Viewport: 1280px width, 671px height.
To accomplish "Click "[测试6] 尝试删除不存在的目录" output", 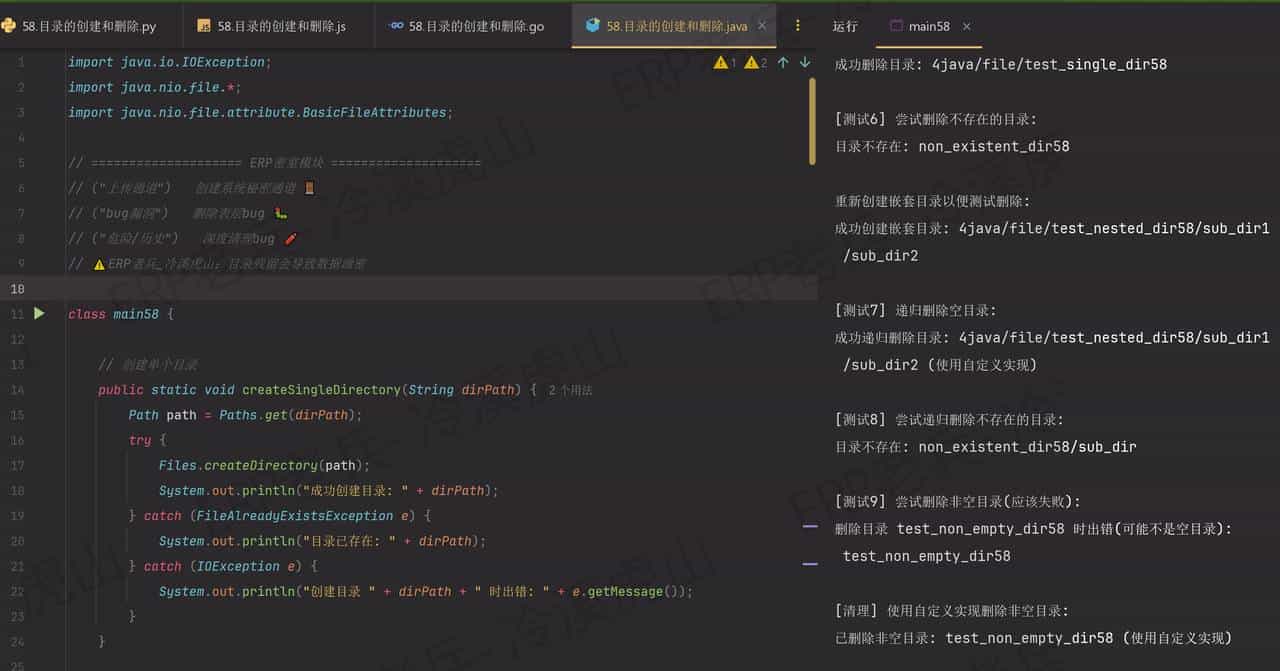I will point(936,119).
